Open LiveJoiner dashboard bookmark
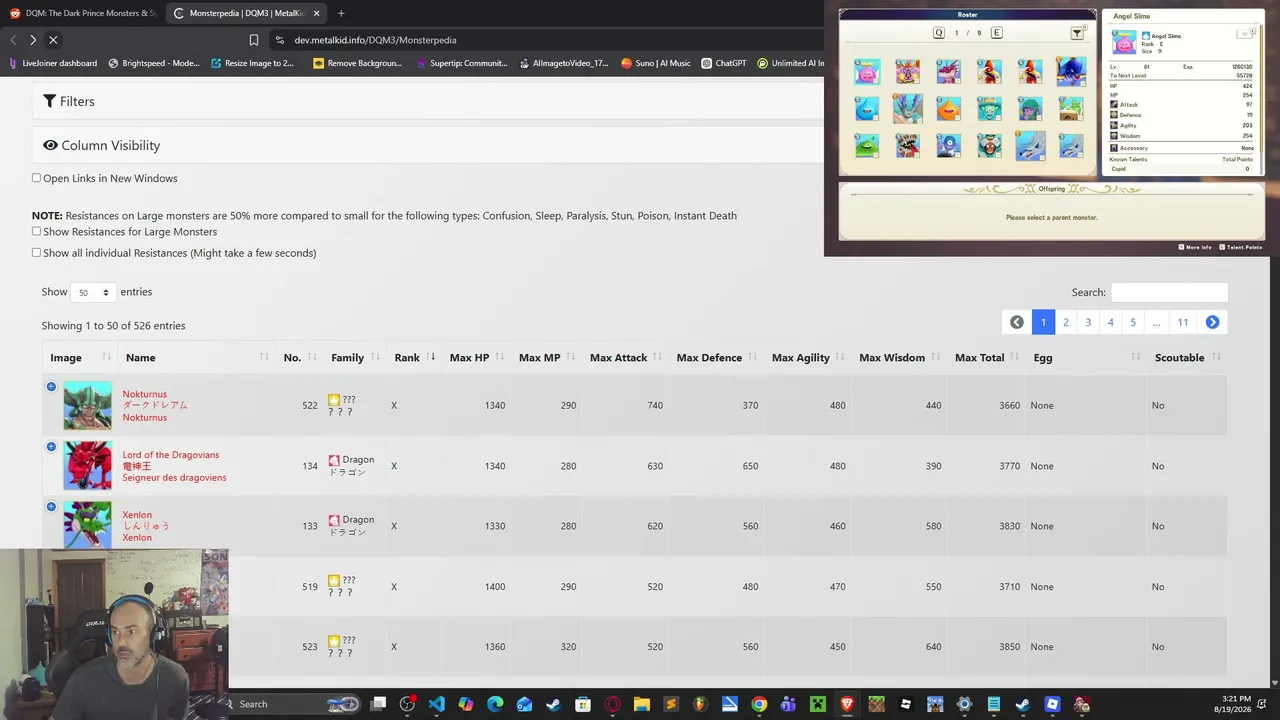 [52, 63]
